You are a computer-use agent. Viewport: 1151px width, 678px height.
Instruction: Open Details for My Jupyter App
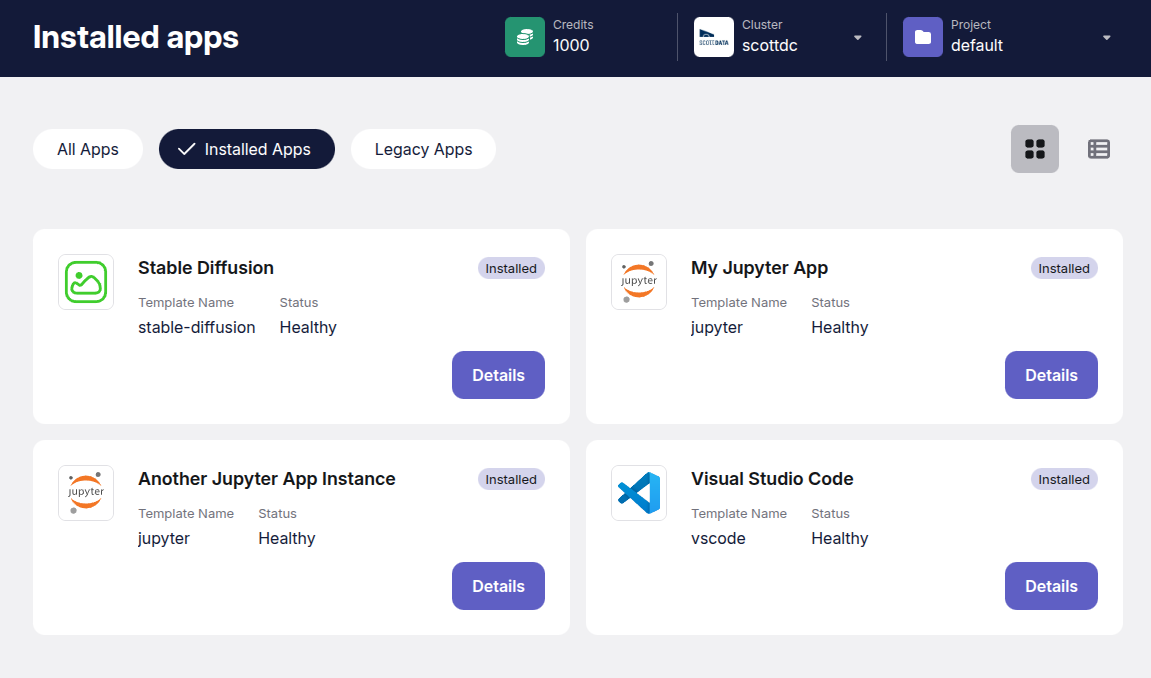point(1051,375)
